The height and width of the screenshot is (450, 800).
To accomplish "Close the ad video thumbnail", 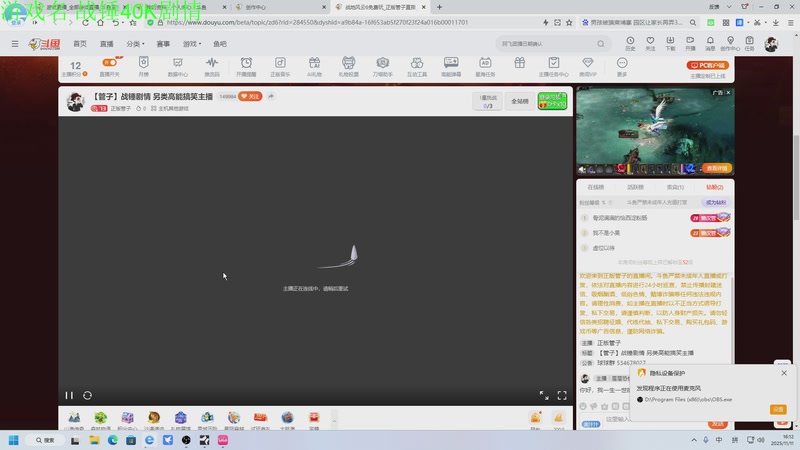I will (x=728, y=92).
